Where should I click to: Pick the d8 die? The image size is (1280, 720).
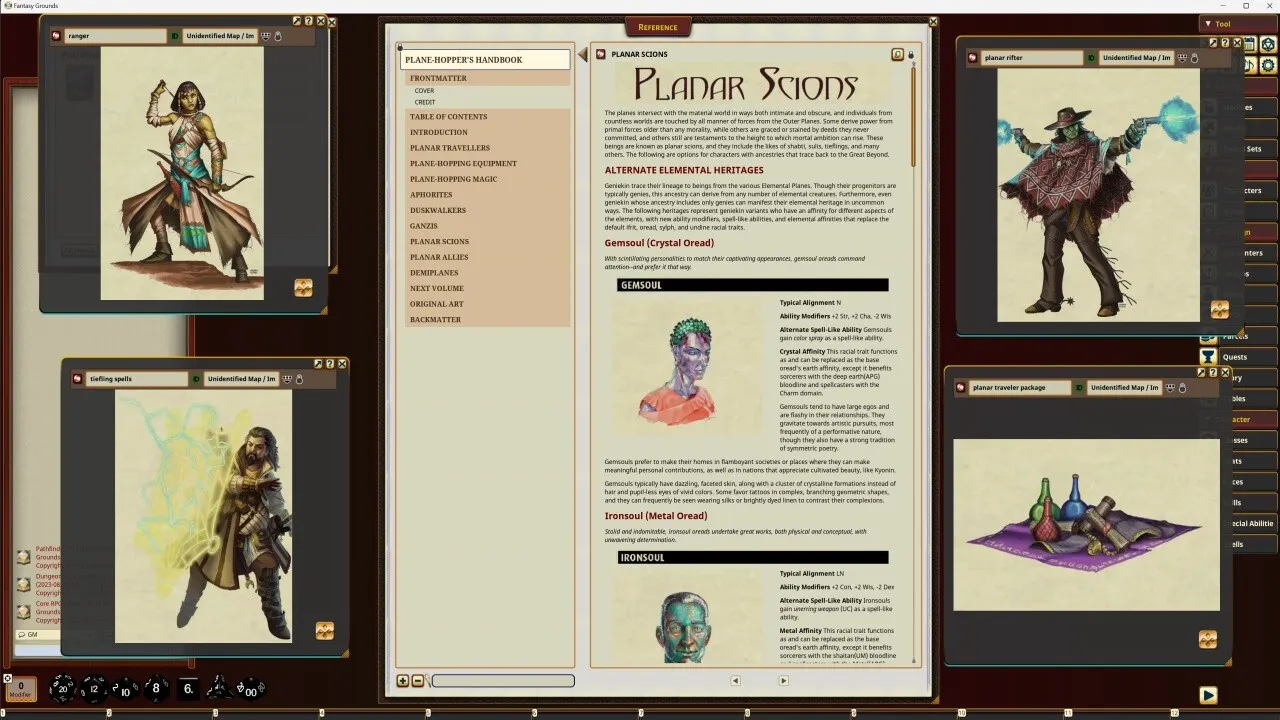156,688
